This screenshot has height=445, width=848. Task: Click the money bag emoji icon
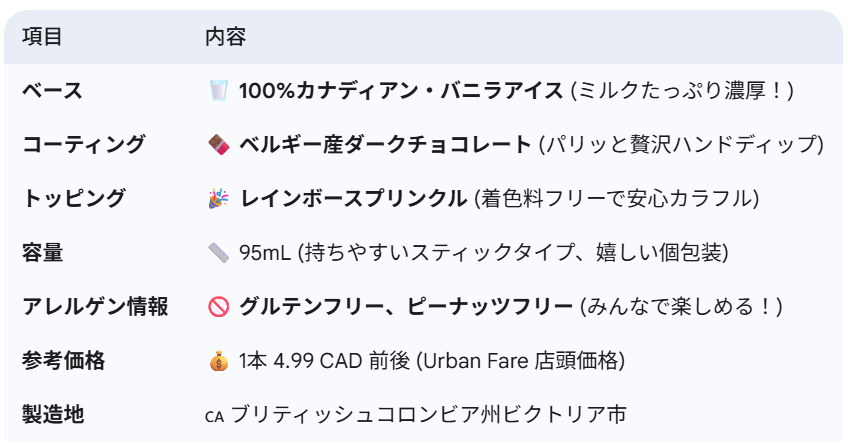pyautogui.click(x=218, y=361)
